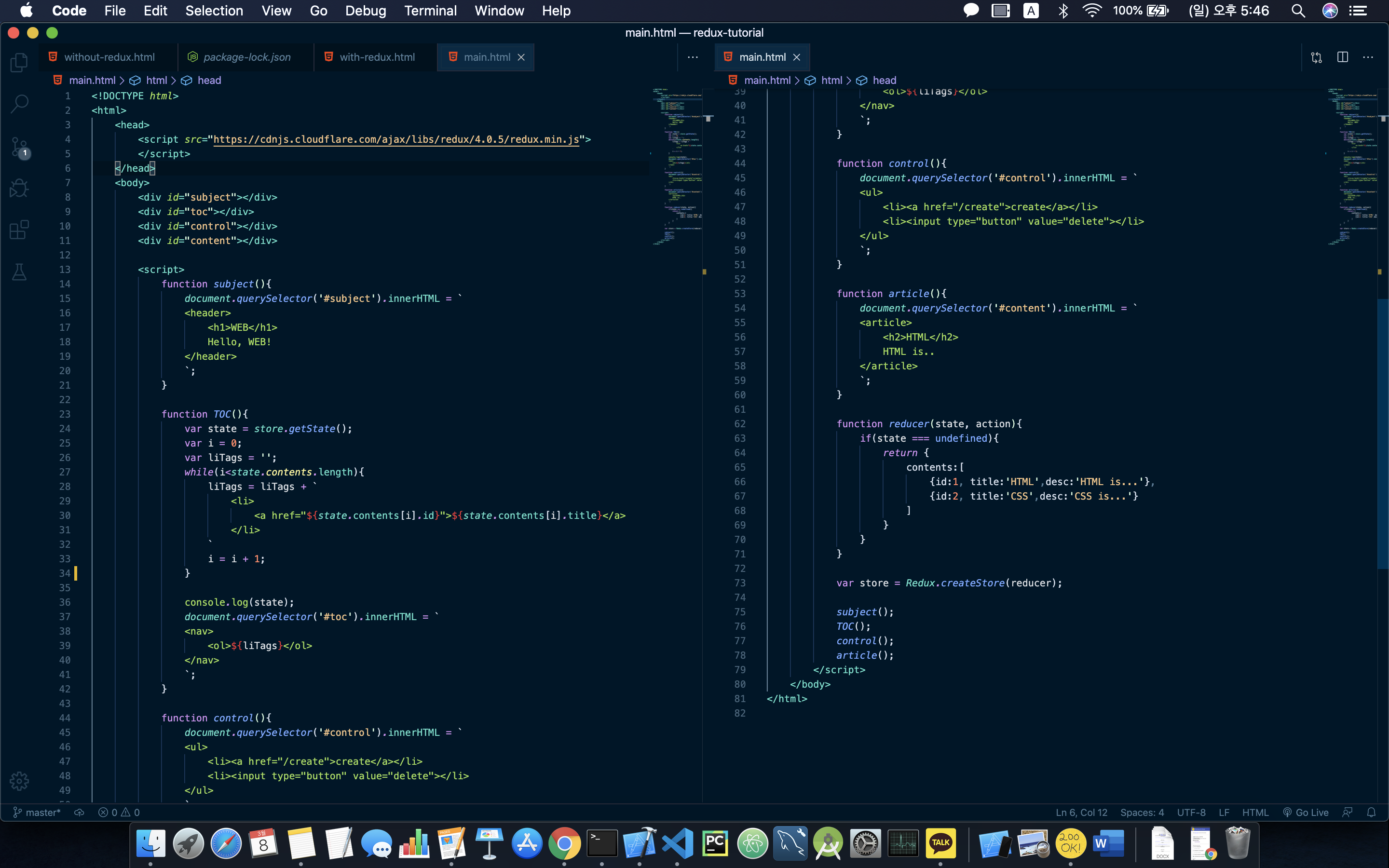The image size is (1389, 868).
Task: Open the Test beaker view in the activity bar
Action: (x=19, y=271)
